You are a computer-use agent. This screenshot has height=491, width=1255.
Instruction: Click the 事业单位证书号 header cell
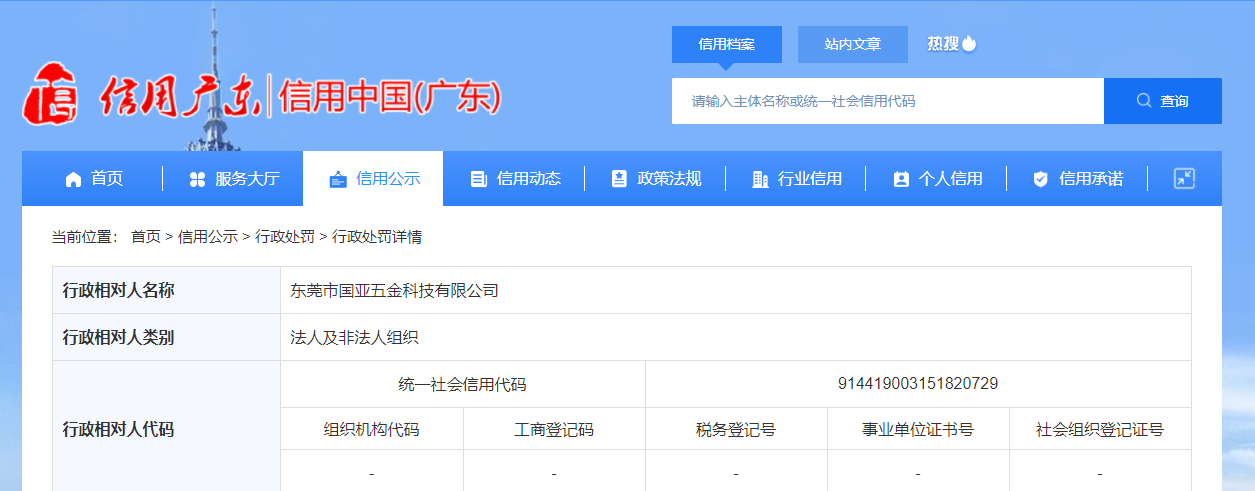coord(918,430)
